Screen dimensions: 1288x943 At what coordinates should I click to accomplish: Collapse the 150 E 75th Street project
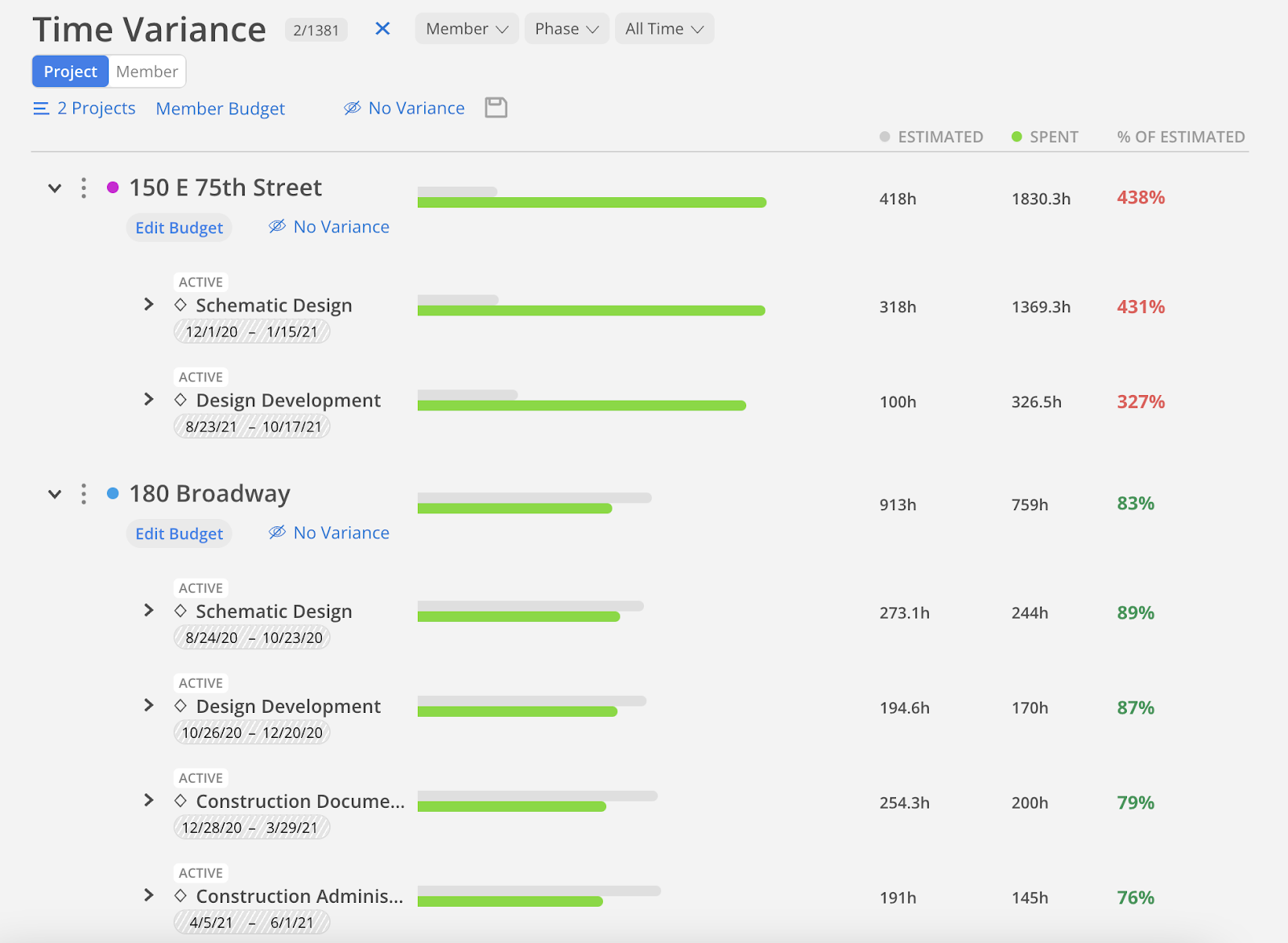[55, 188]
